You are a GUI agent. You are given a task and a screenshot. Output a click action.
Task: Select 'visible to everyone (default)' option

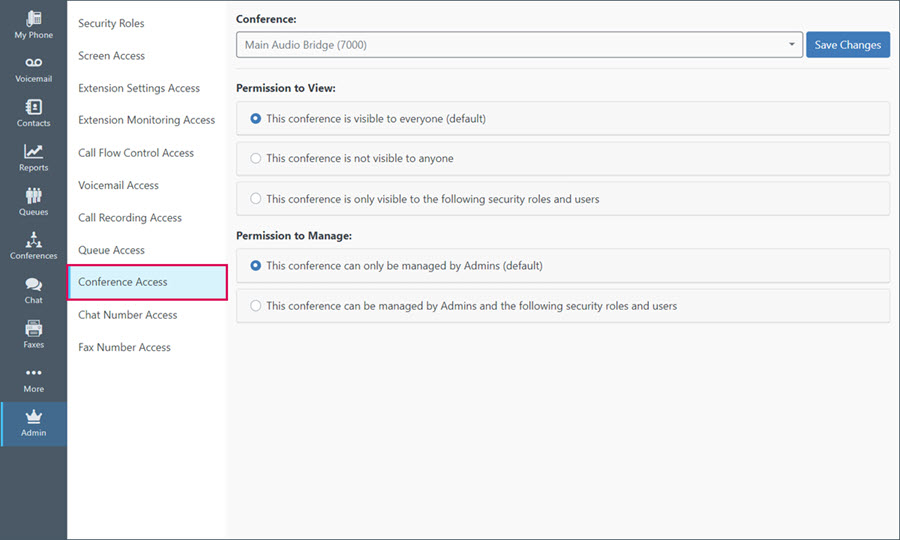[255, 119]
